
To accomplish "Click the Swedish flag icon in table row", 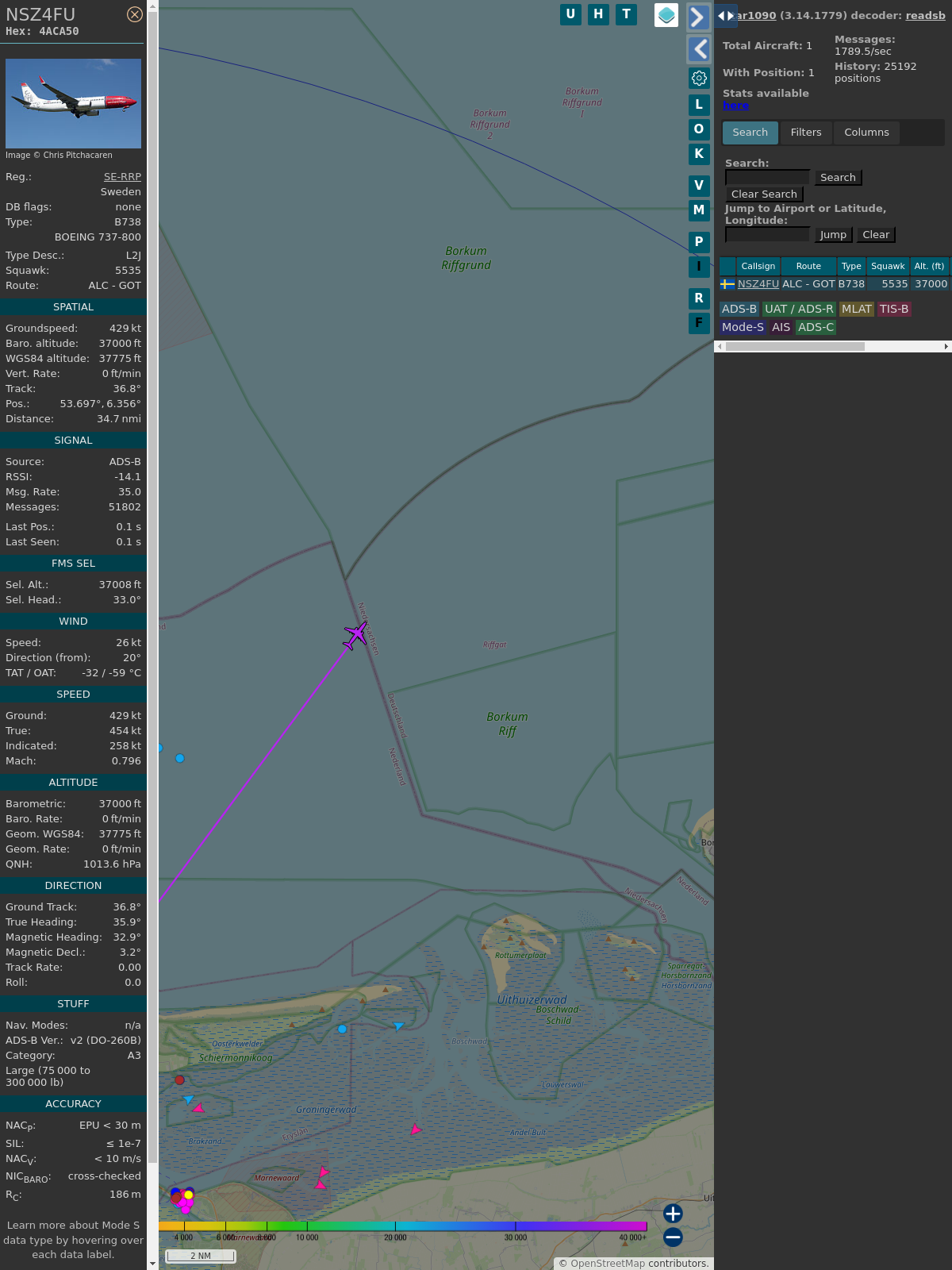I will click(x=727, y=284).
